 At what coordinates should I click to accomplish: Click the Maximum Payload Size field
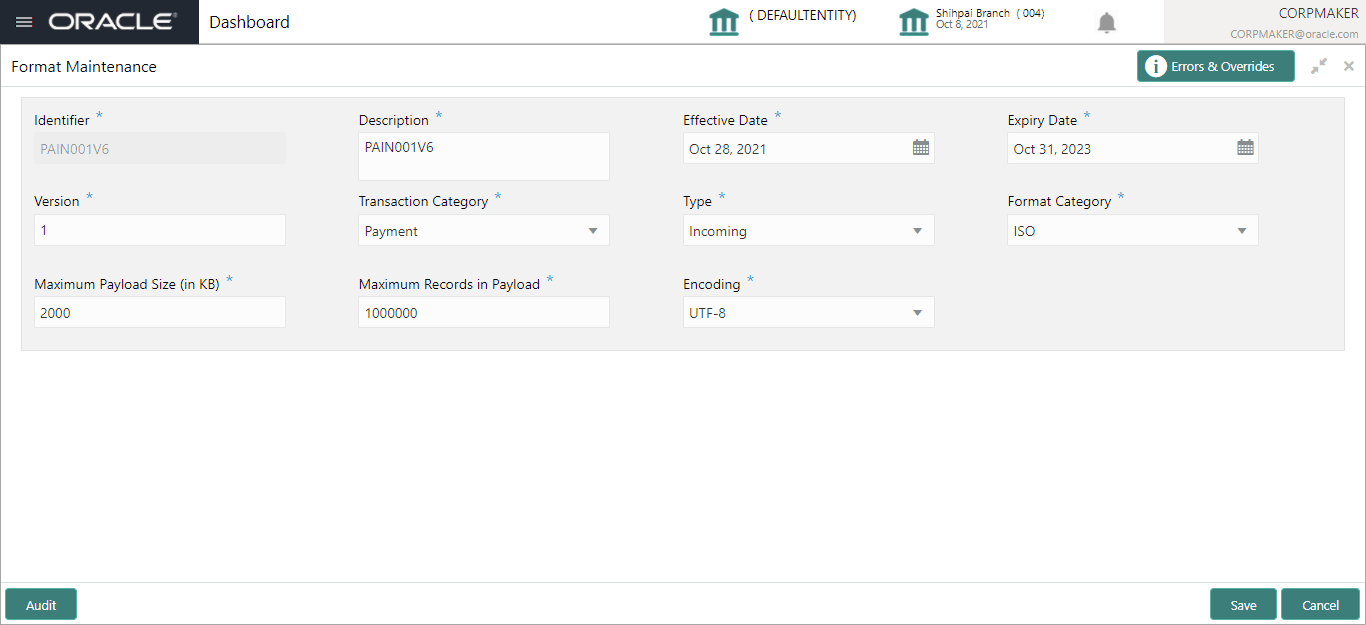click(x=160, y=313)
